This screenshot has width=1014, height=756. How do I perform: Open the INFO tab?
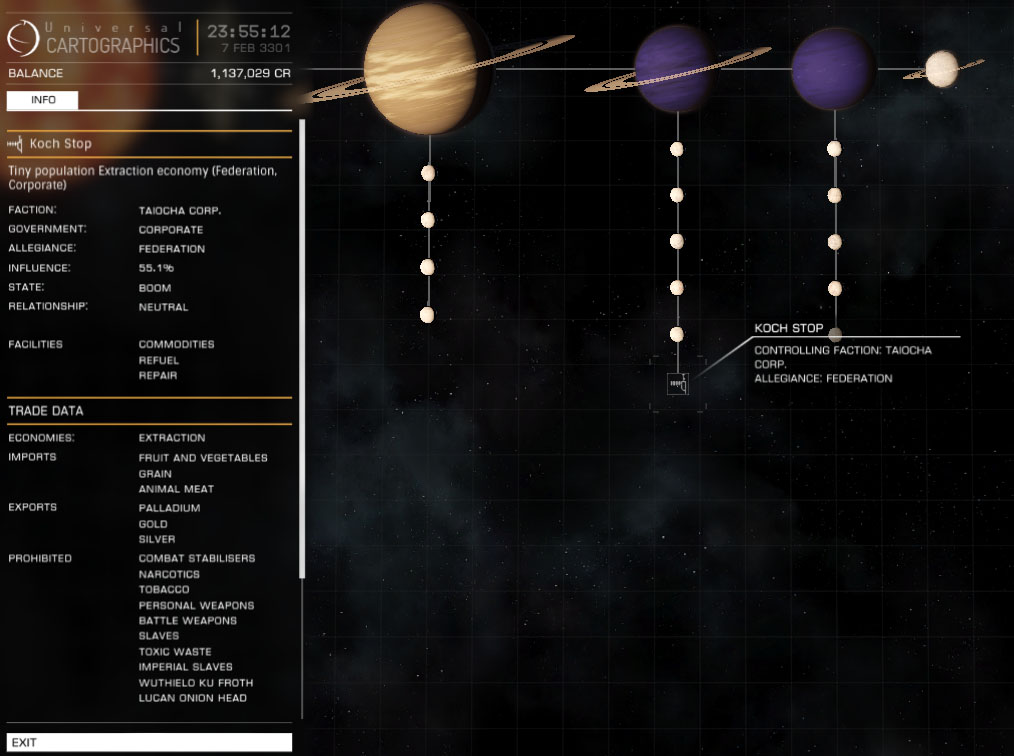[43, 100]
